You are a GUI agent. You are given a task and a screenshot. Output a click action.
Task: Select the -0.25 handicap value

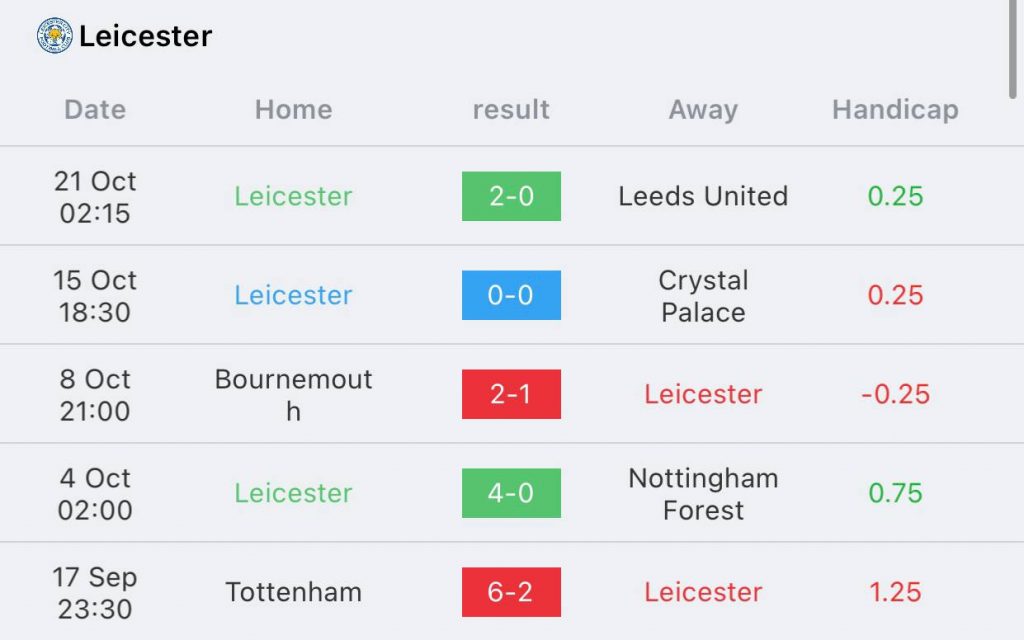pos(895,394)
